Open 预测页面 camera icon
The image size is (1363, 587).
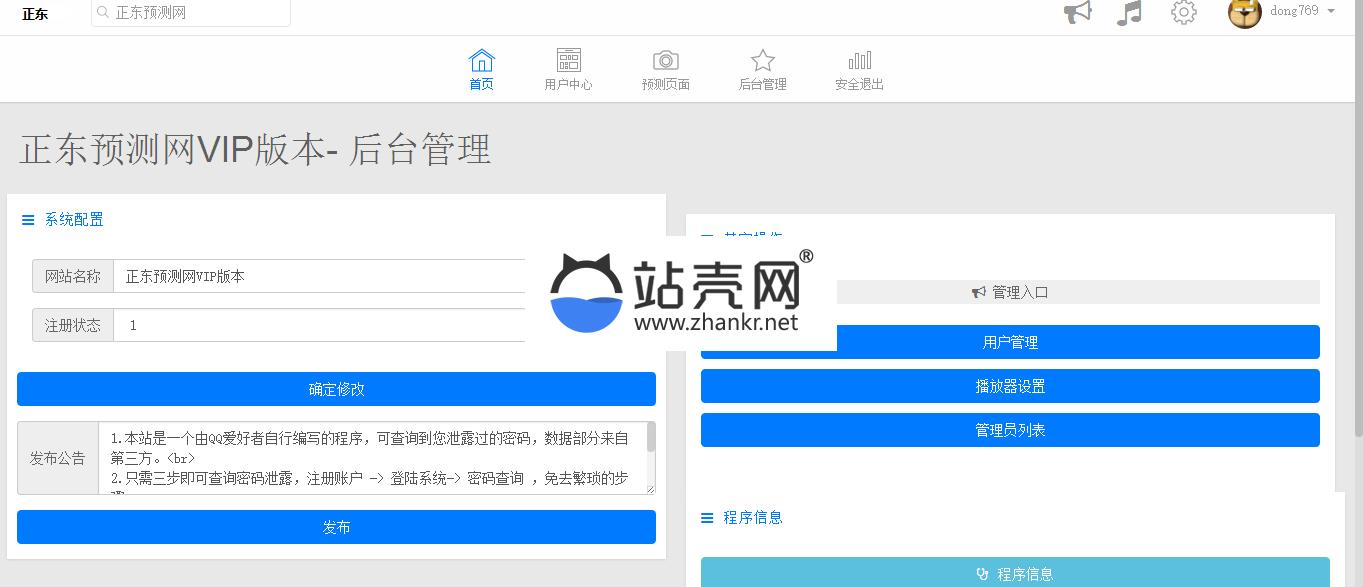(665, 61)
